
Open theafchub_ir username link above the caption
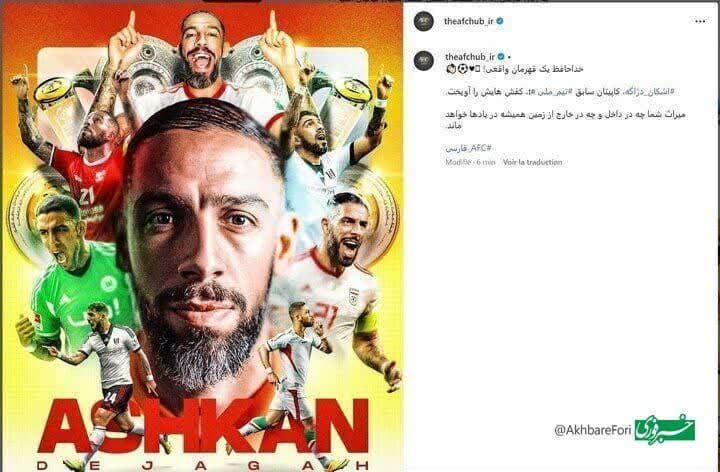click(x=470, y=57)
